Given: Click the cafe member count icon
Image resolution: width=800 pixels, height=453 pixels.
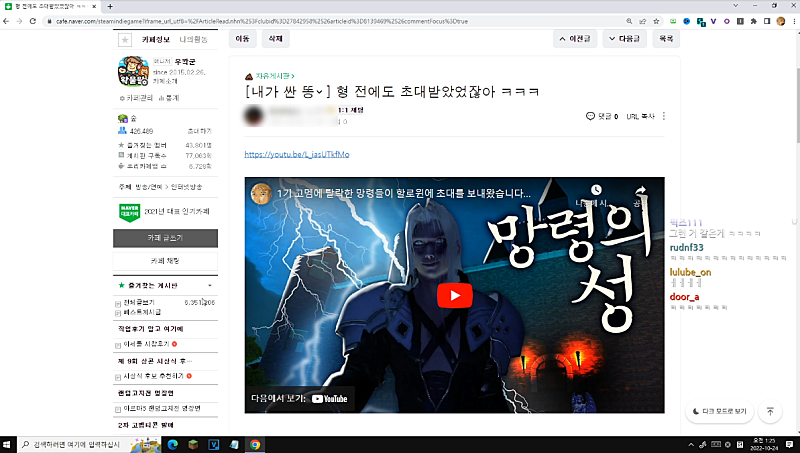Looking at the screenshot, I should [122, 131].
